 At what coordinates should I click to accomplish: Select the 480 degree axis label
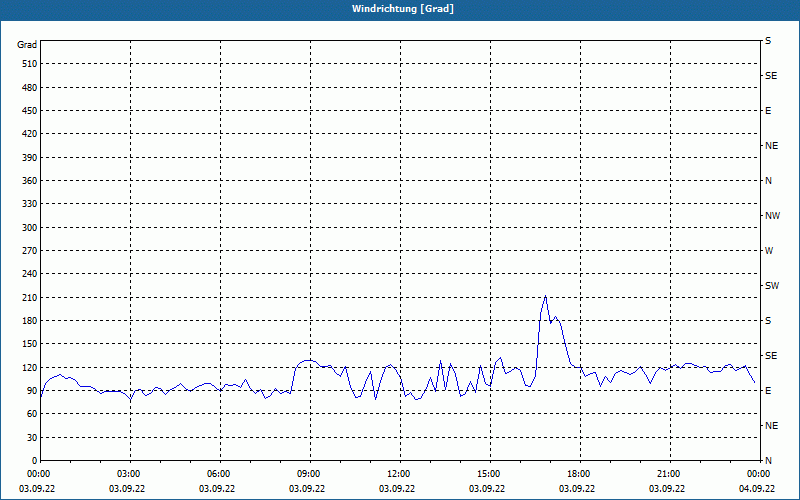29,88
